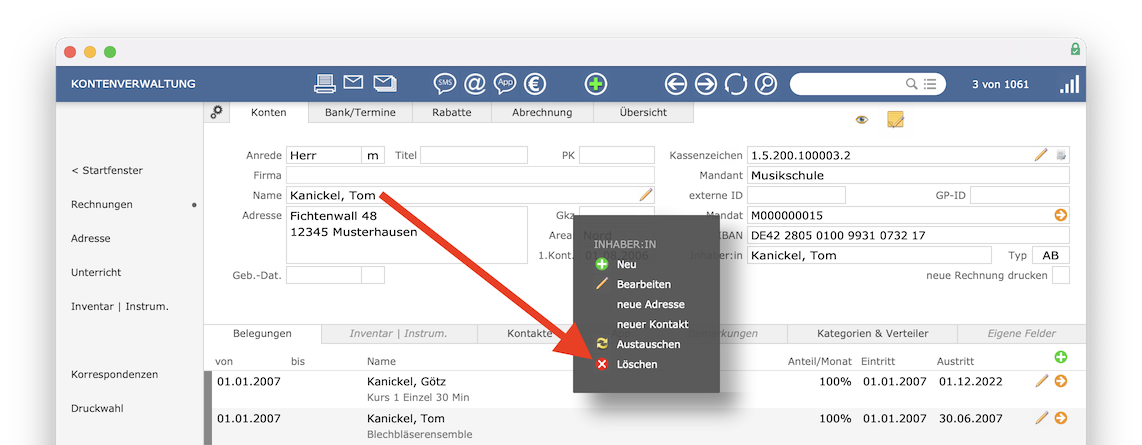Click the signal bars status icon
This screenshot has width=1142, height=445.
tap(1069, 84)
